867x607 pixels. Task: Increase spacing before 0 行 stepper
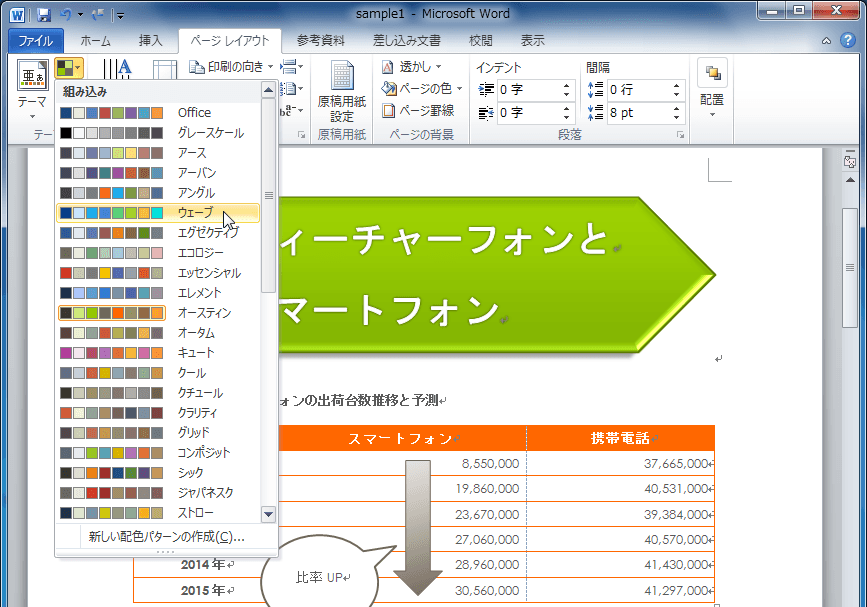point(677,86)
